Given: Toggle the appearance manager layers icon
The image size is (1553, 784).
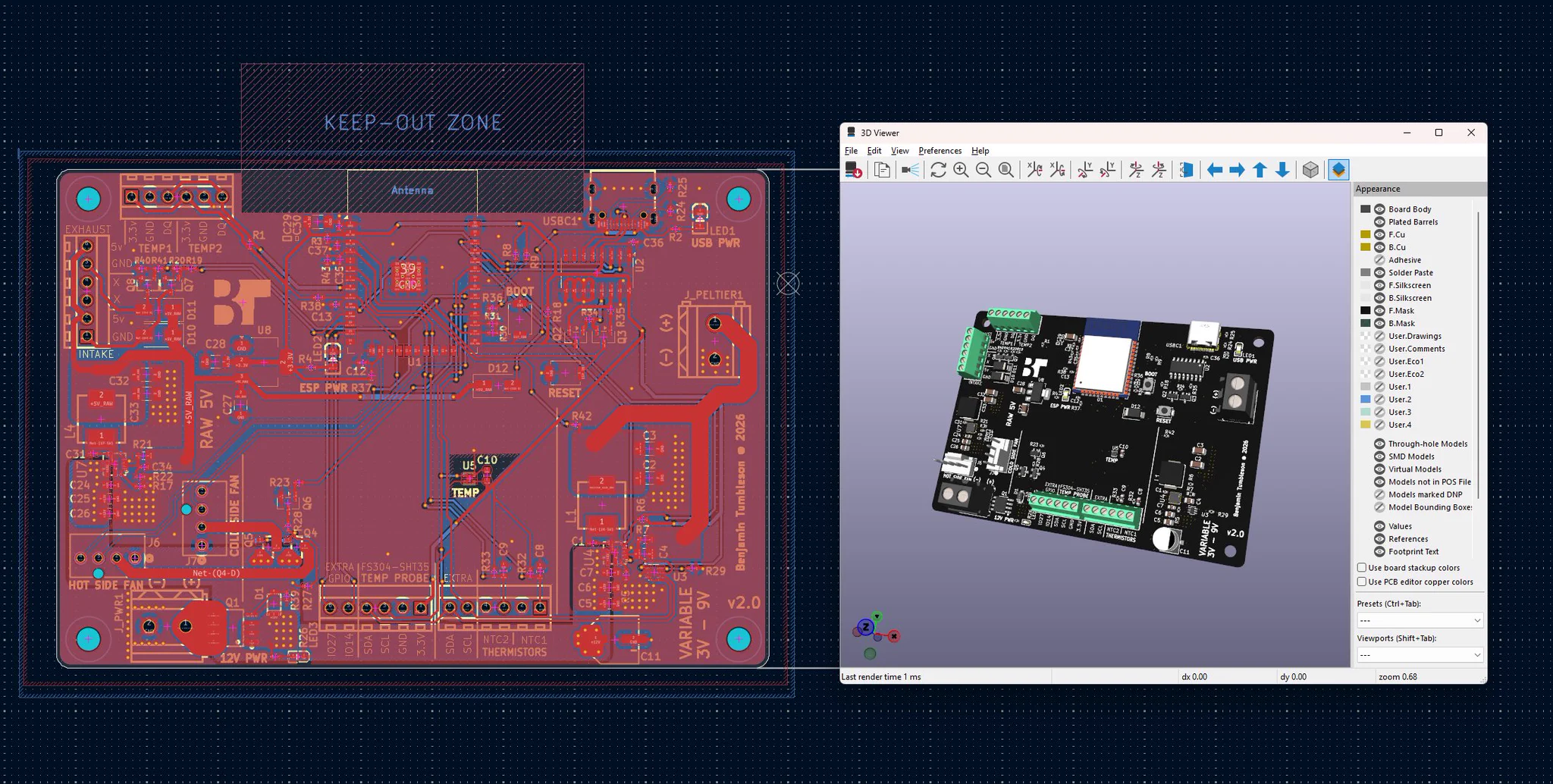Looking at the screenshot, I should pos(1338,170).
